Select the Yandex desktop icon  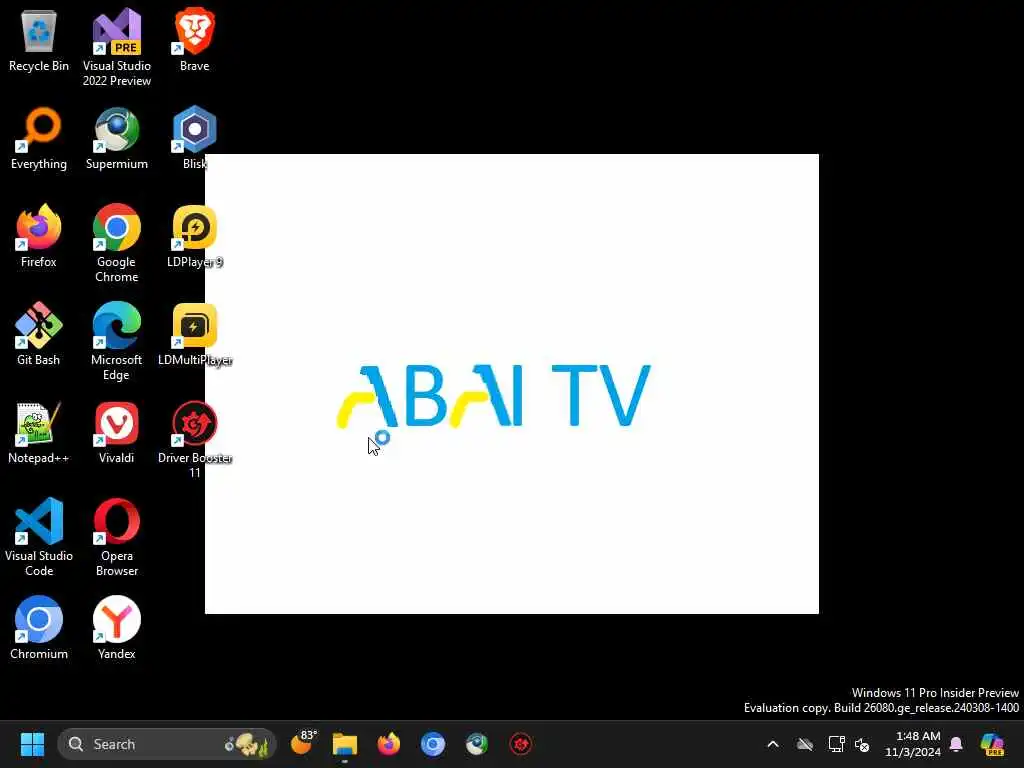(117, 628)
